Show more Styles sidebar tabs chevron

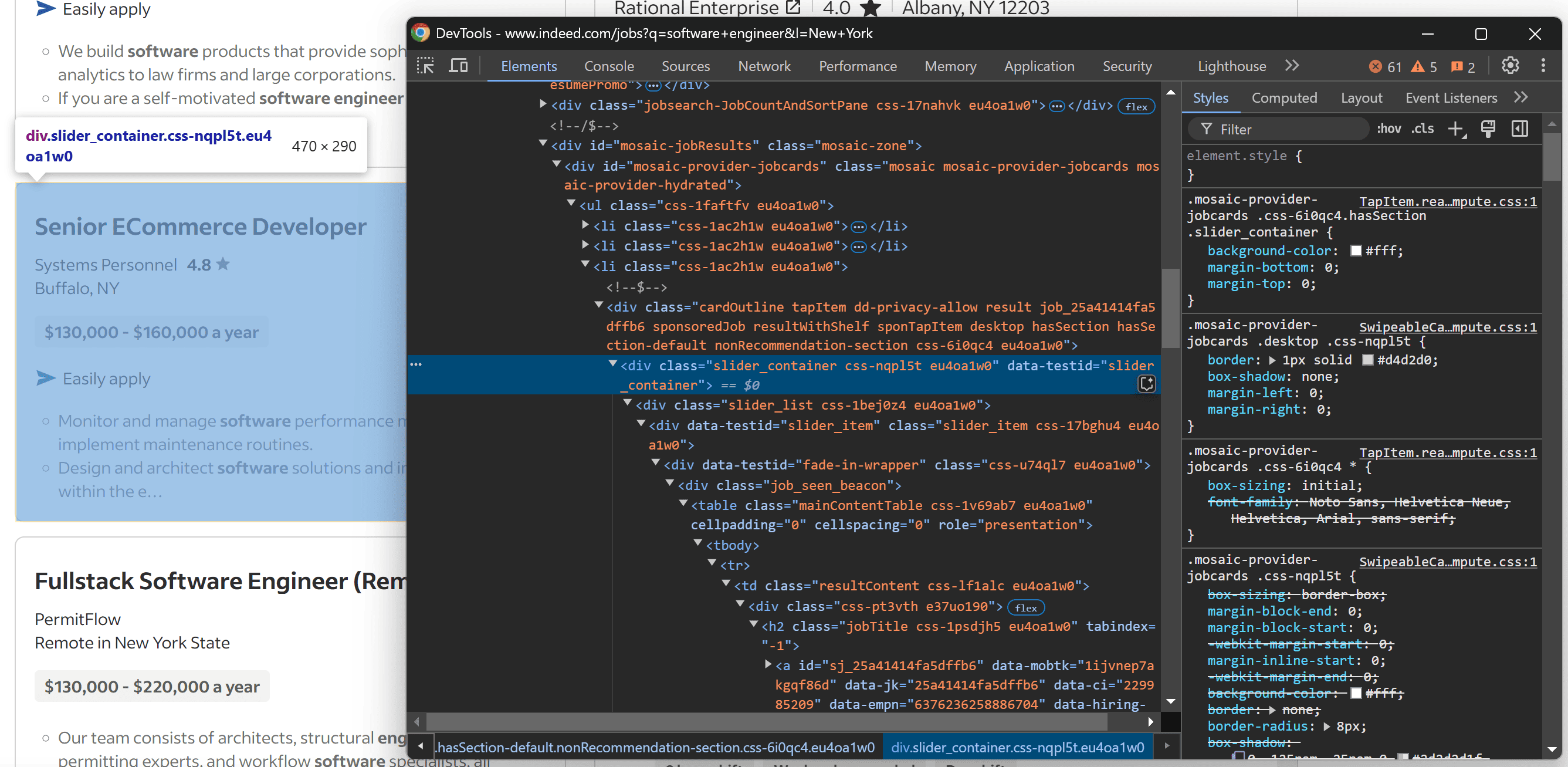point(1520,97)
